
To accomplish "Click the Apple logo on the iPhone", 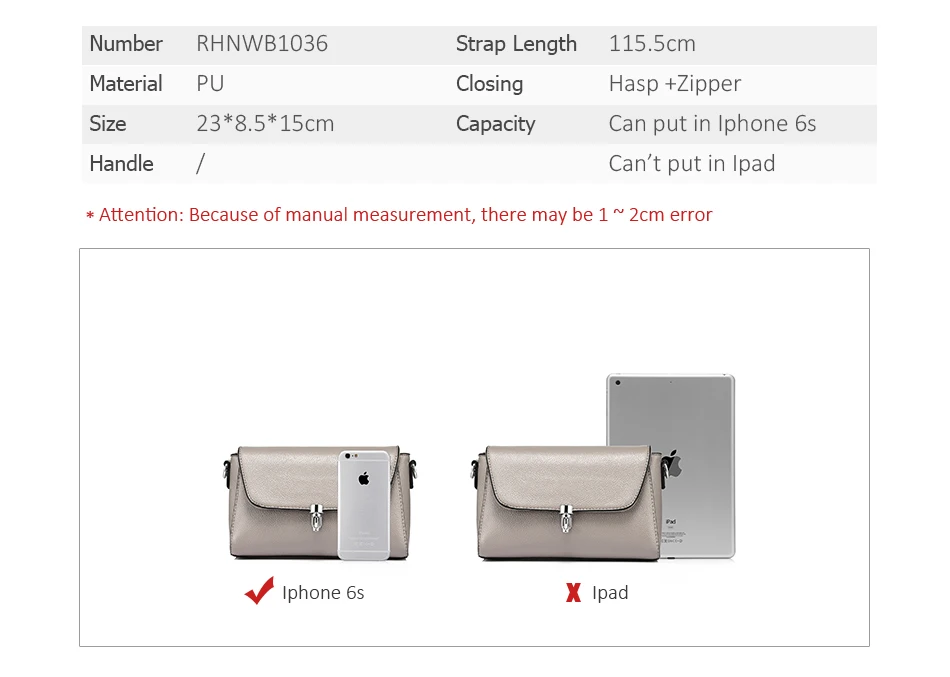I will 364,479.
